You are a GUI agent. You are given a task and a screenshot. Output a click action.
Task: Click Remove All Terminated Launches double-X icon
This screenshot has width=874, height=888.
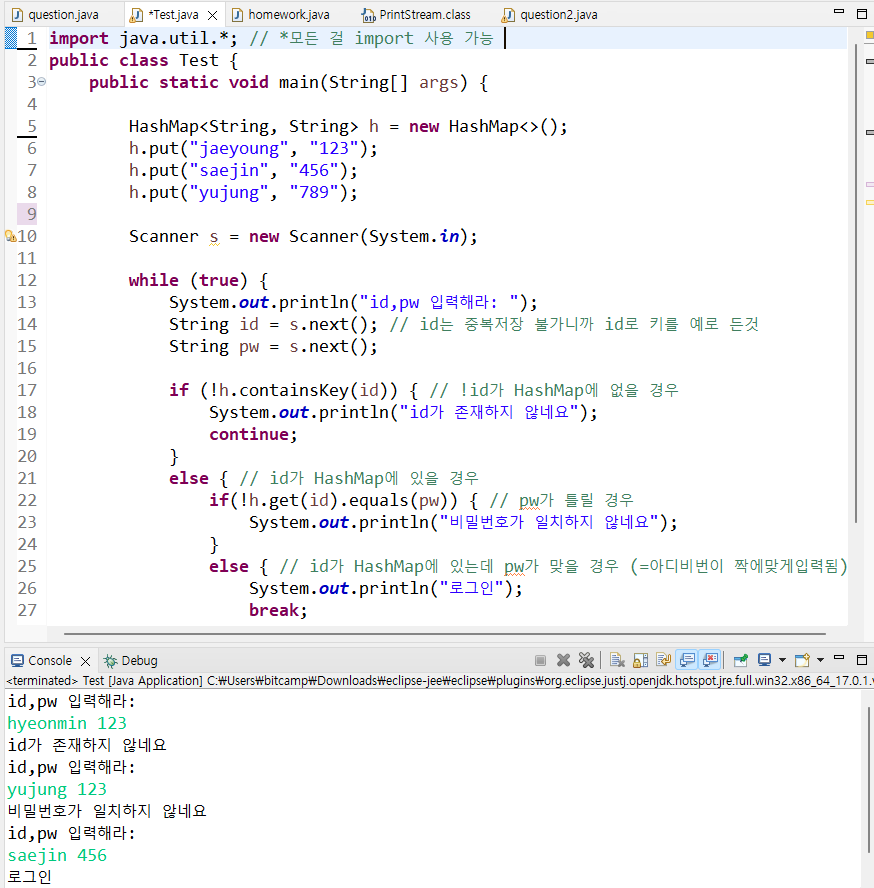586,660
